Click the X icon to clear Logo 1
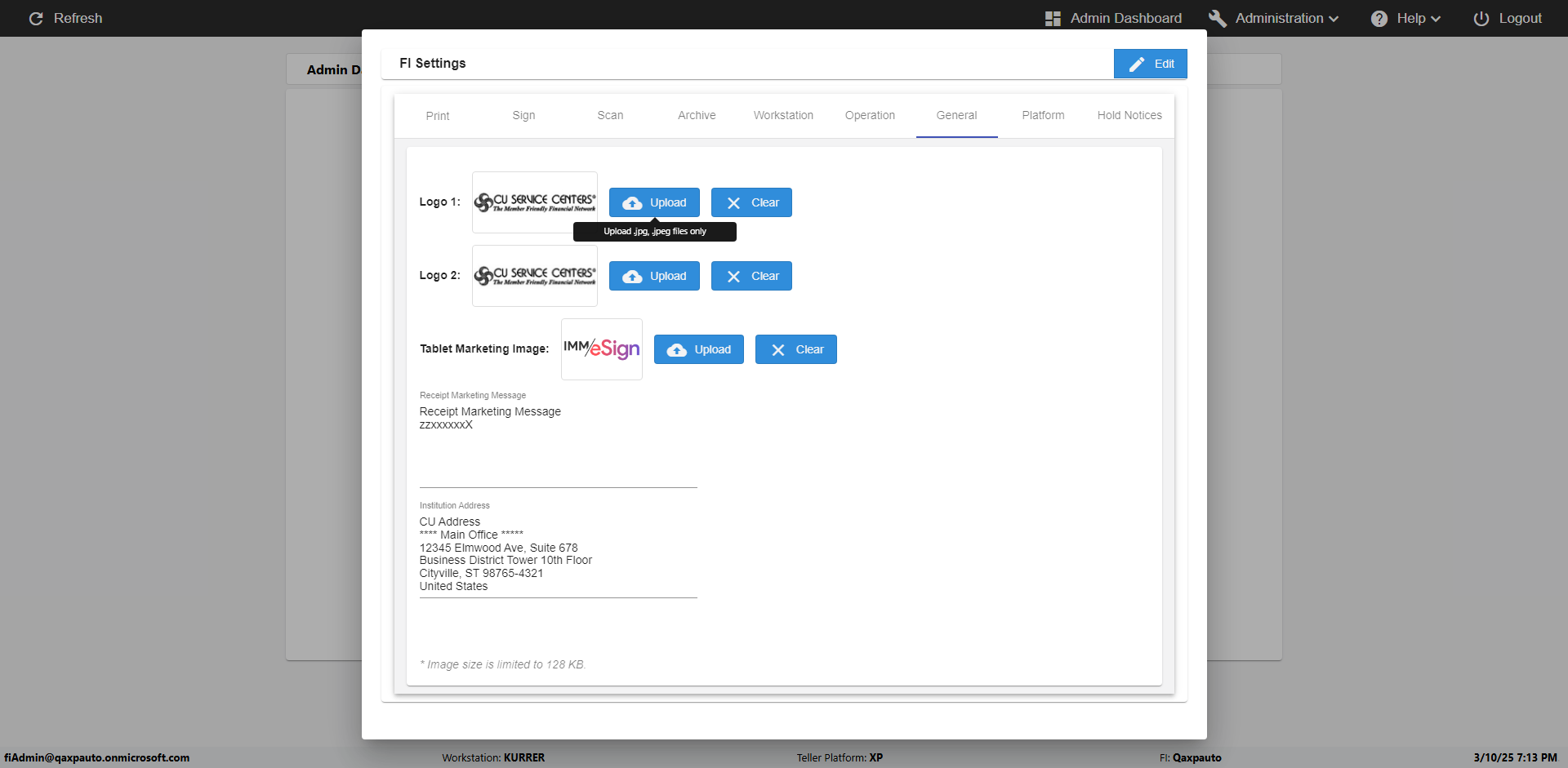Screen dimensions: 1568x768 coord(733,202)
